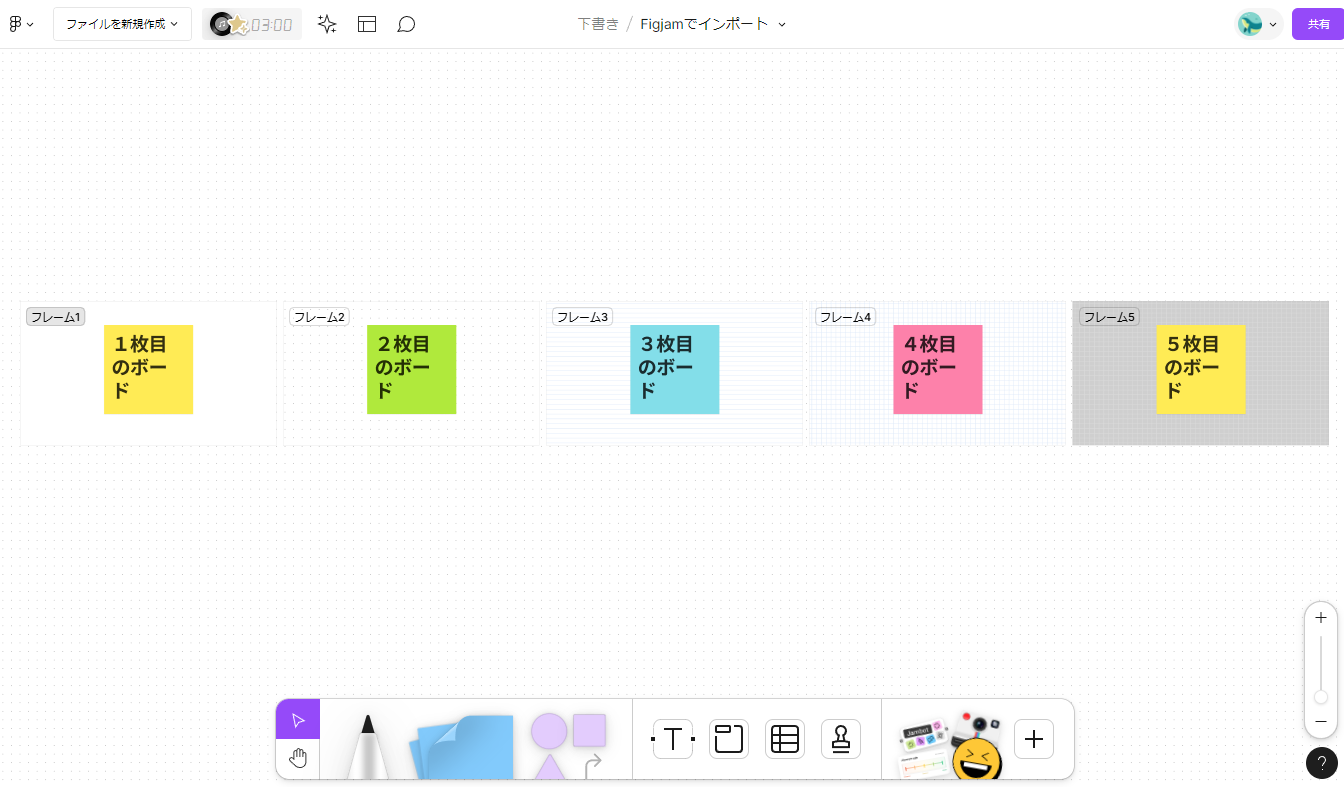Open the ファイルを新規作成 dropdown
This screenshot has height=787, width=1344.
coord(122,24)
